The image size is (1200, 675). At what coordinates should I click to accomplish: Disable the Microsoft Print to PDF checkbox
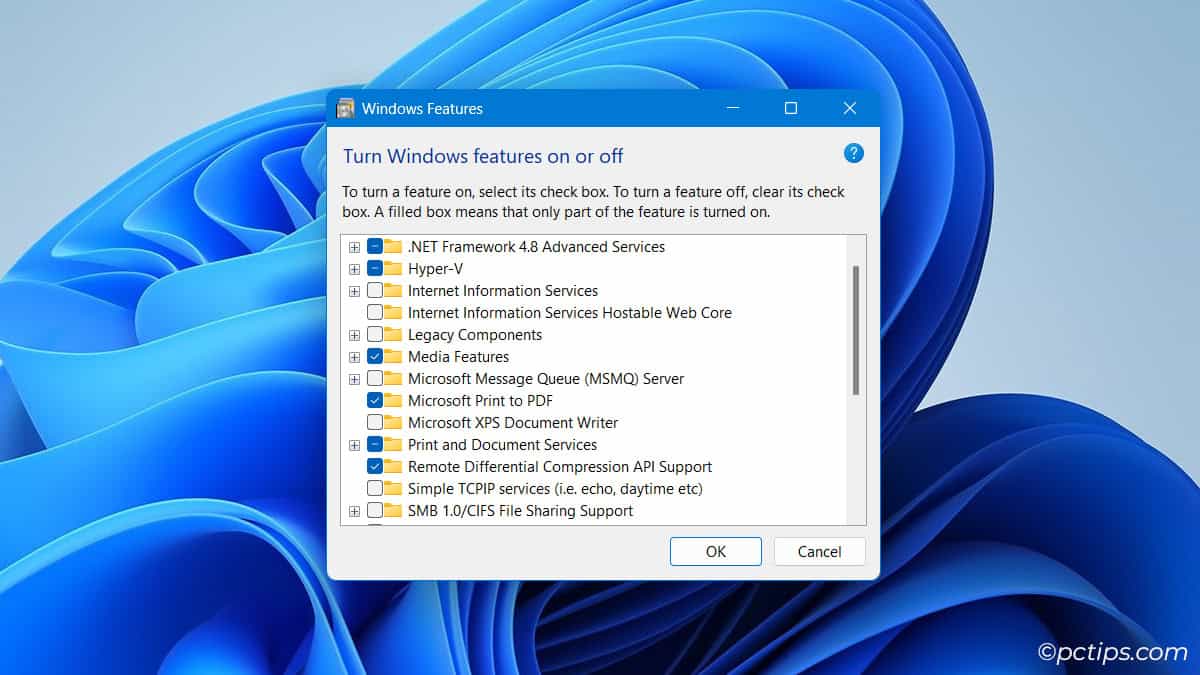pos(375,400)
